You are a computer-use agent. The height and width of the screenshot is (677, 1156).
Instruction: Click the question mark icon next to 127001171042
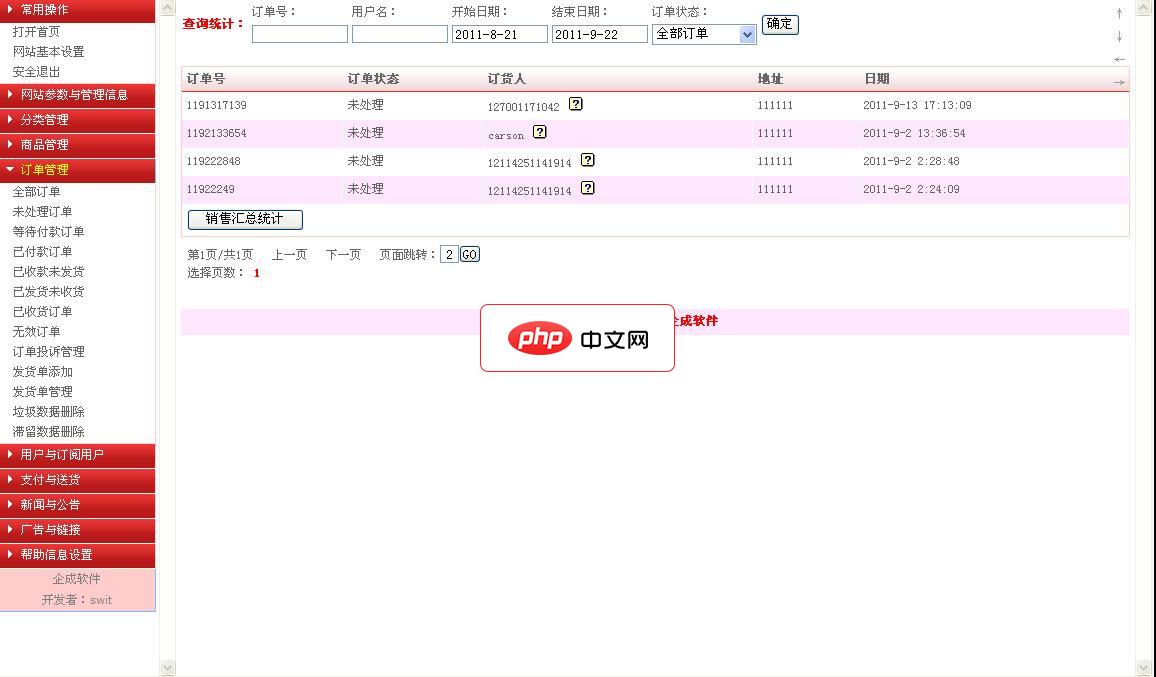point(574,103)
